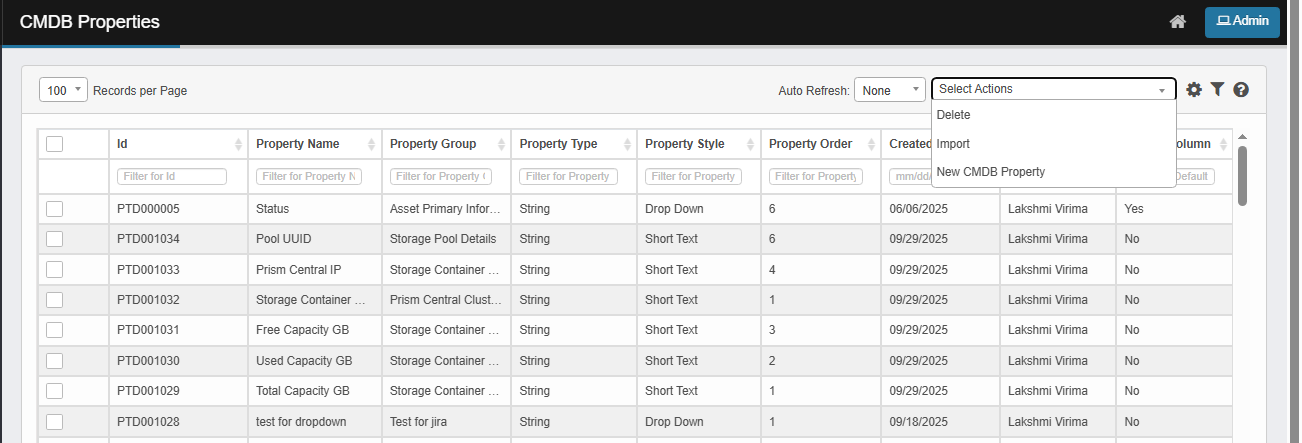This screenshot has height=443, width=1302.
Task: Sort Property Type column arrows
Action: click(627, 144)
